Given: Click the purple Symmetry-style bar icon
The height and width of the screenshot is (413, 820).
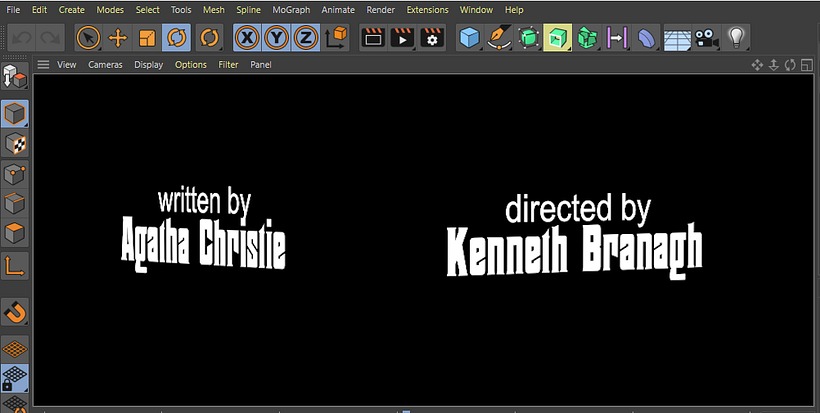Looking at the screenshot, I should 616,38.
